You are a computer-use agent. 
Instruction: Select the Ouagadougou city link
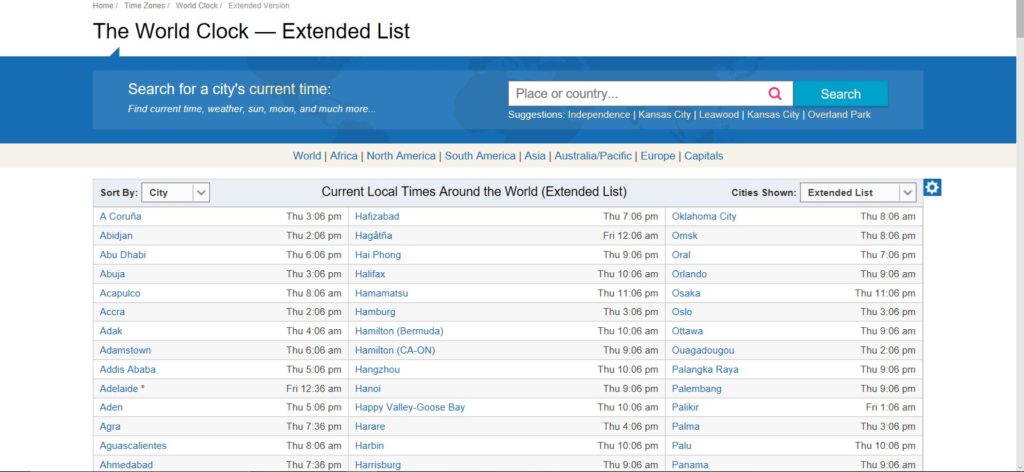pyautogui.click(x=703, y=350)
